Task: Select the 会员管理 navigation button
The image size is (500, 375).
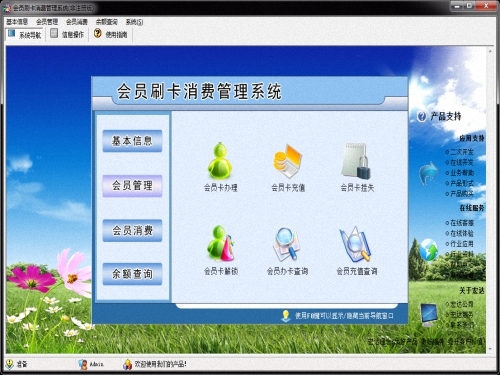Action: (x=132, y=186)
